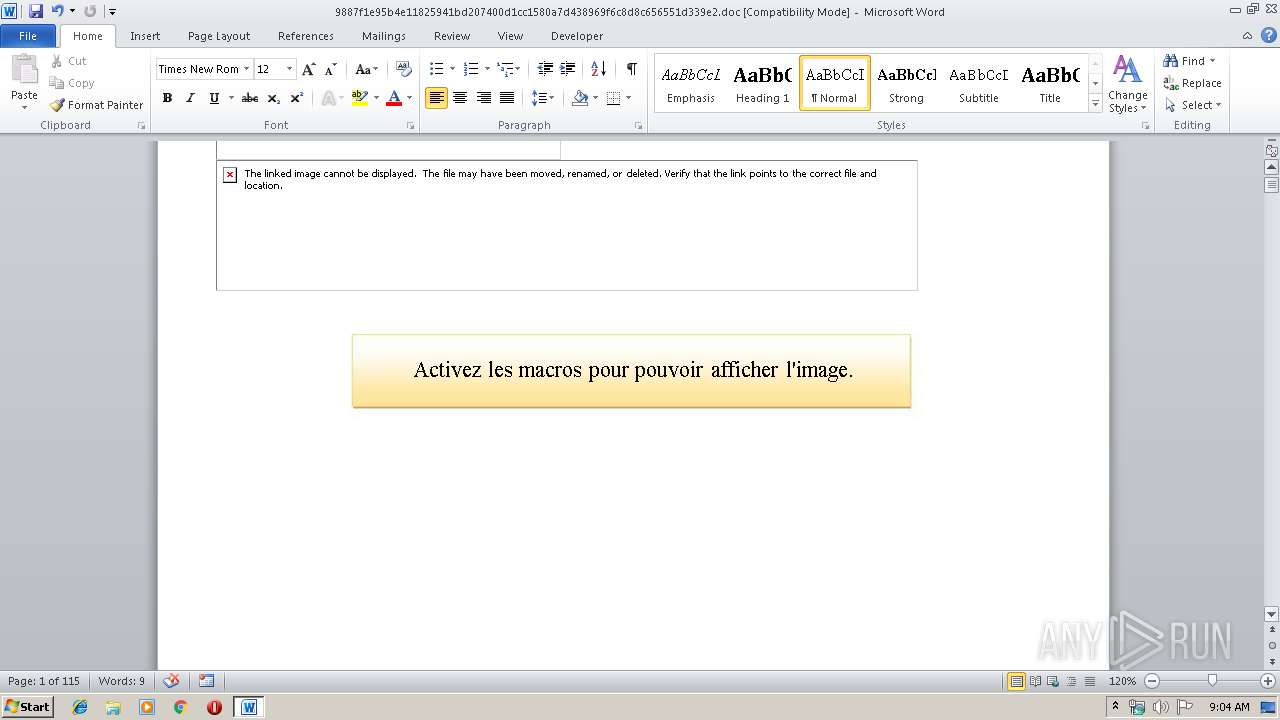Viewport: 1280px width, 720px height.
Task: Click the macro recording icon in status bar
Action: [206, 681]
